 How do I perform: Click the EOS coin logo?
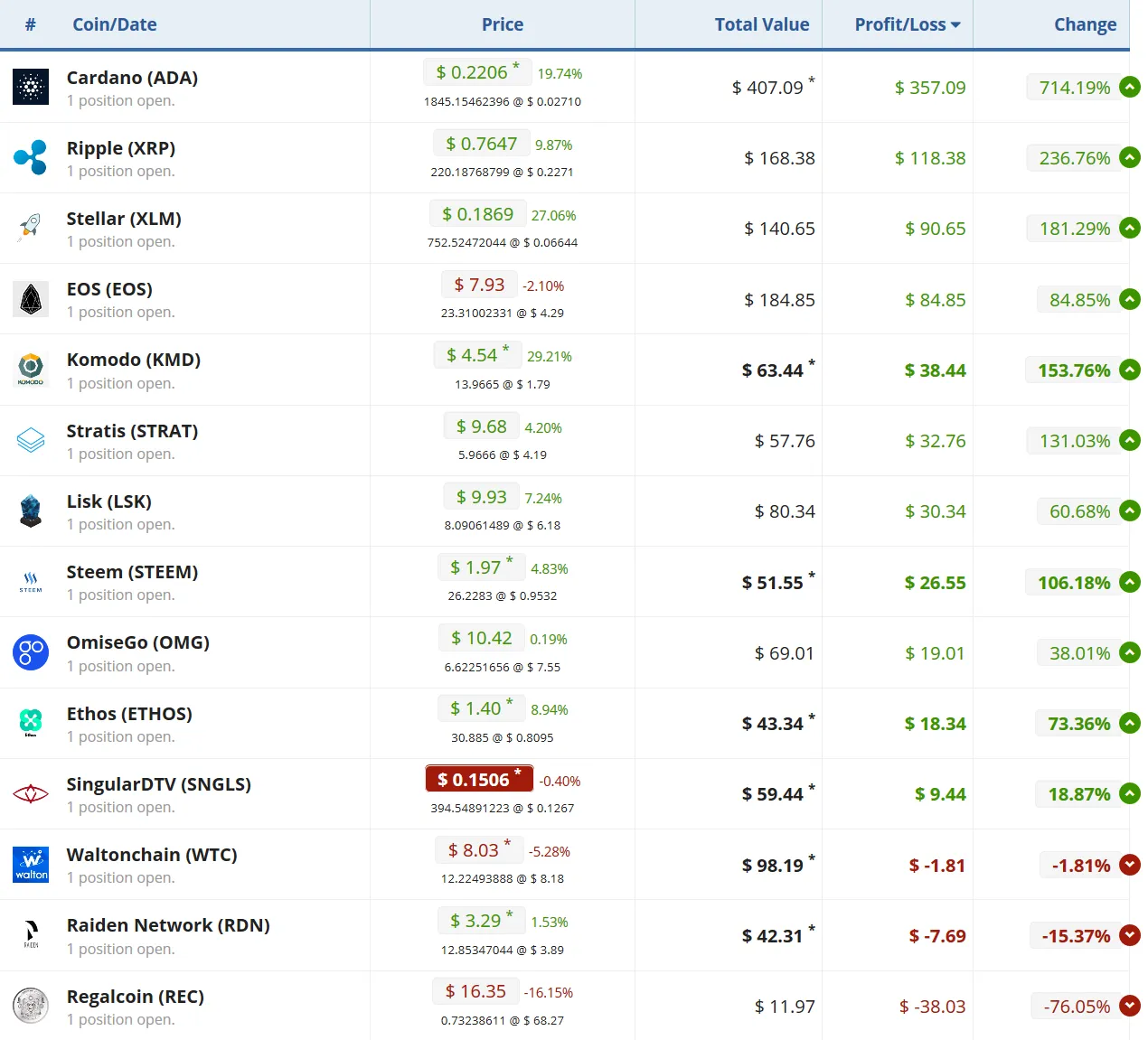31,299
